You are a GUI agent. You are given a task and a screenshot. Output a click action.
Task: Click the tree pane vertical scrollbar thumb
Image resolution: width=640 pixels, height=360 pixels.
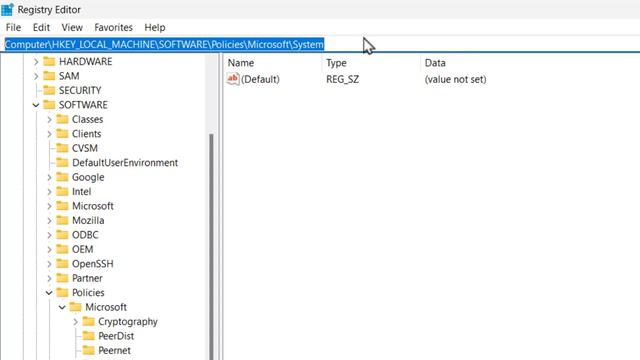pyautogui.click(x=211, y=247)
